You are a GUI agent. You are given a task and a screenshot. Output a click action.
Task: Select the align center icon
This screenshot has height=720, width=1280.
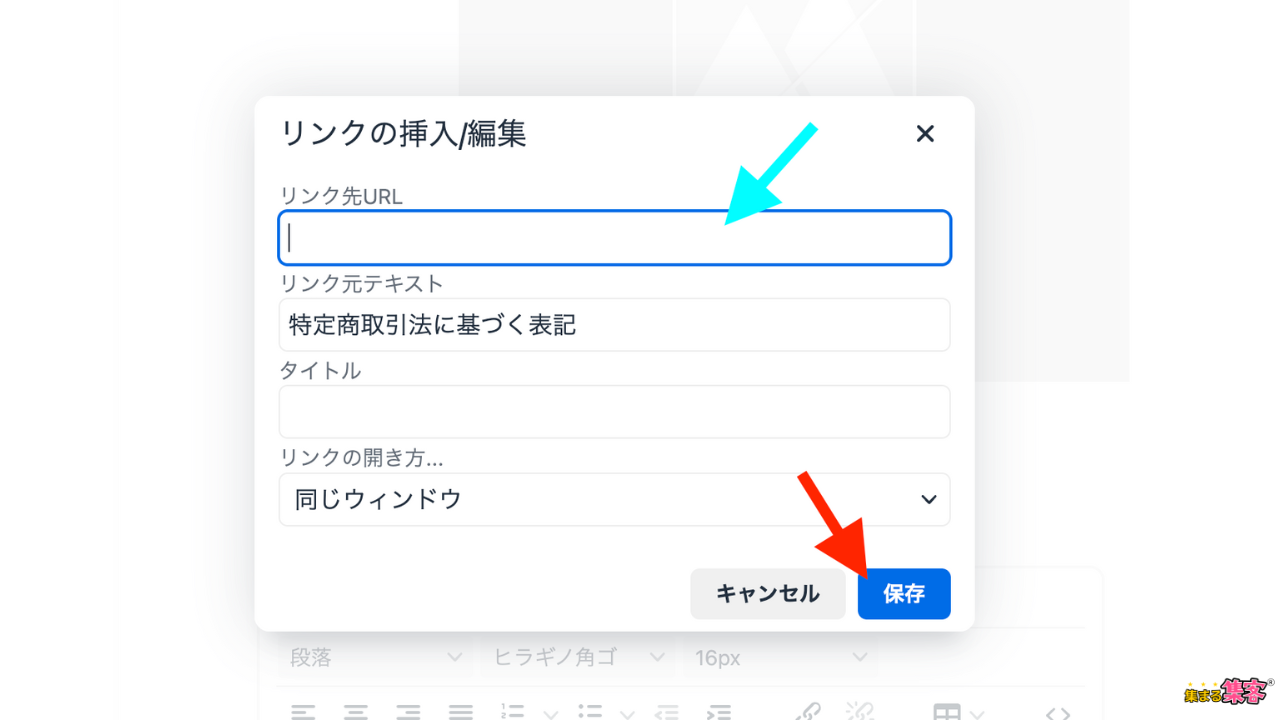click(x=355, y=712)
